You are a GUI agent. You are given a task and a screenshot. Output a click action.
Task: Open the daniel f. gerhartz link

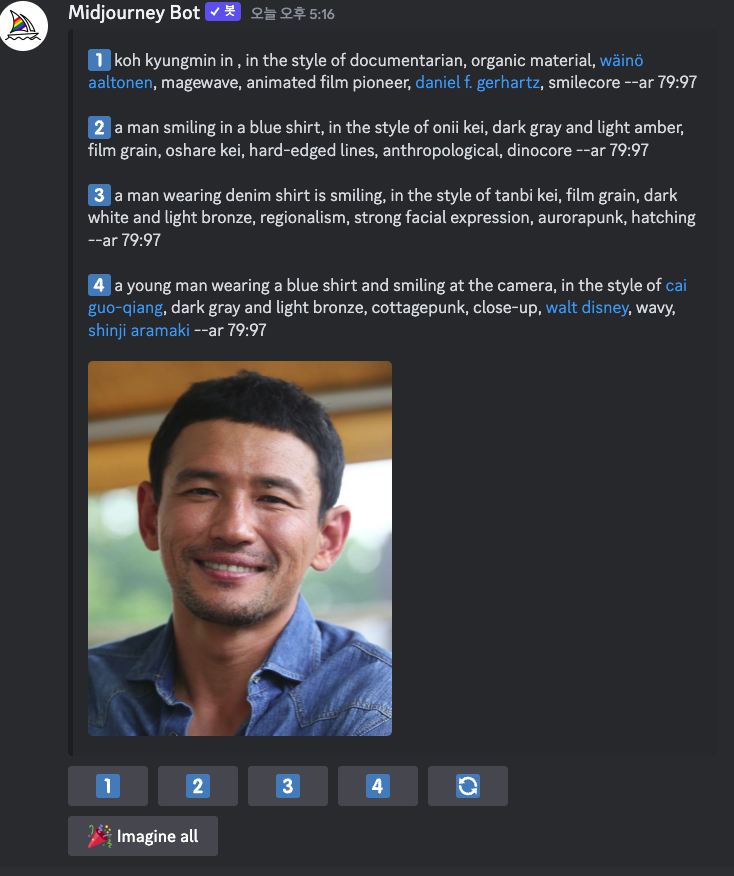pos(478,83)
